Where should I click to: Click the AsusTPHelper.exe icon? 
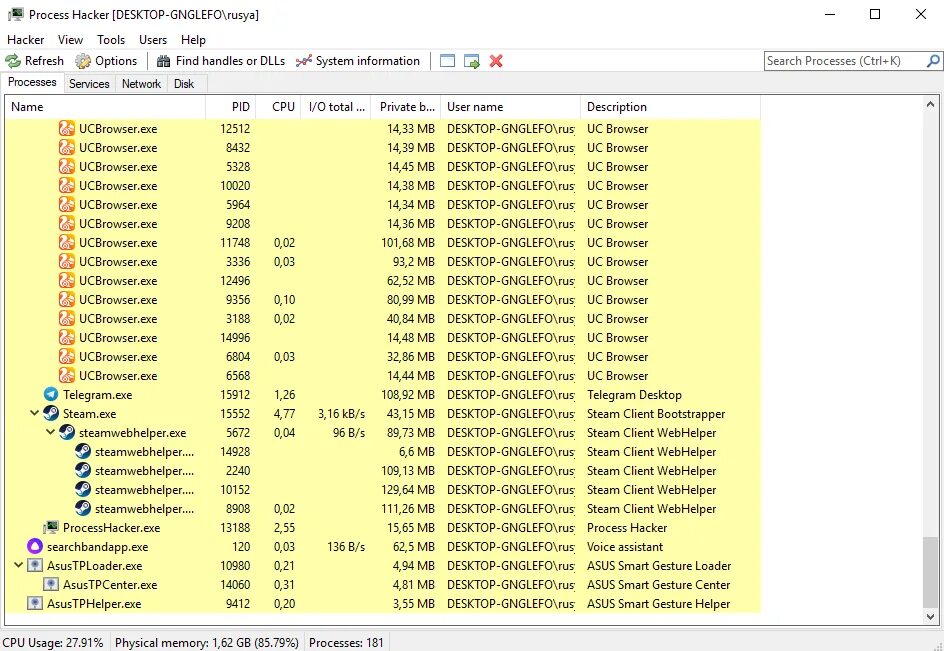35,603
